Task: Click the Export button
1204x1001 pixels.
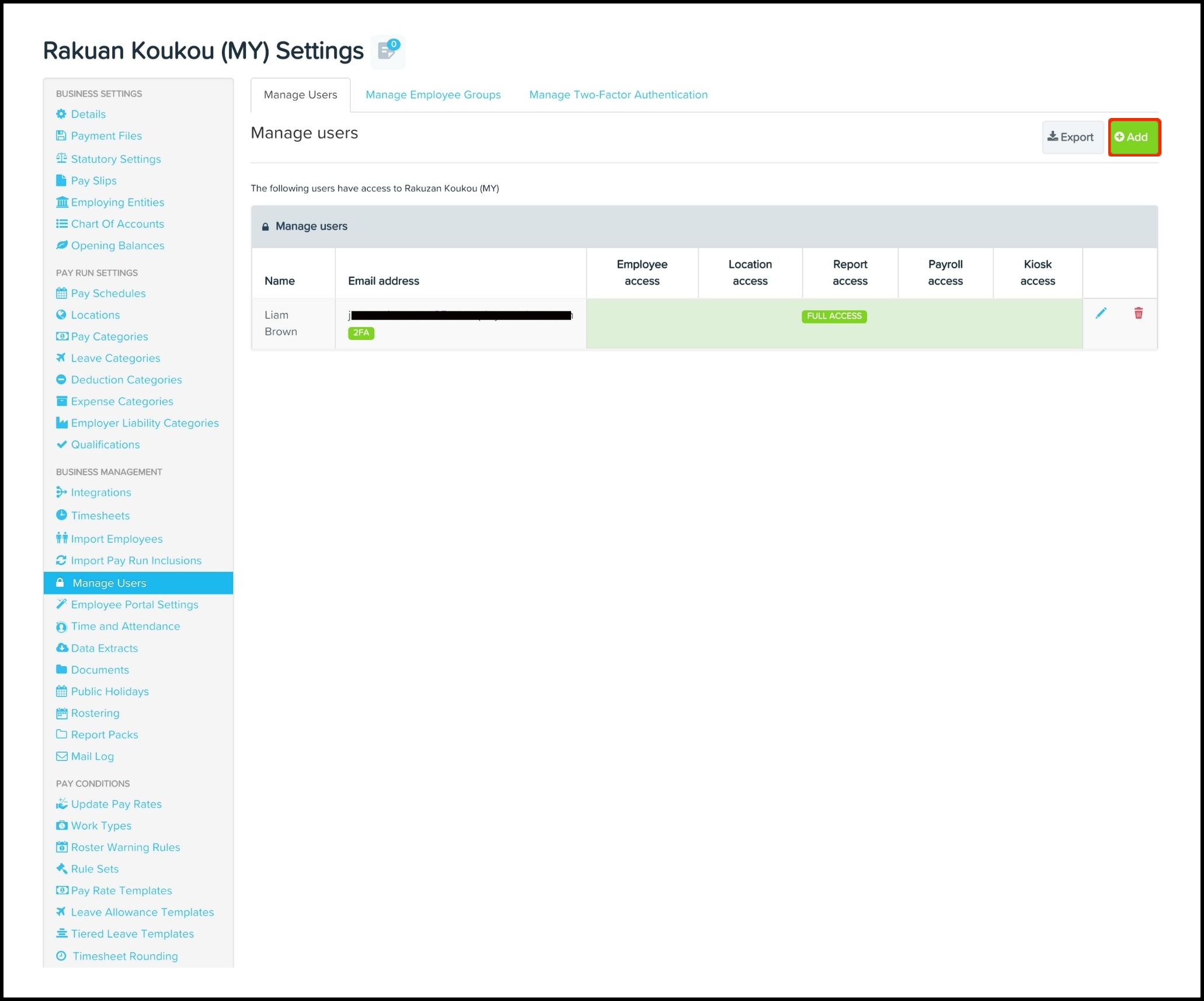Action: click(1072, 137)
